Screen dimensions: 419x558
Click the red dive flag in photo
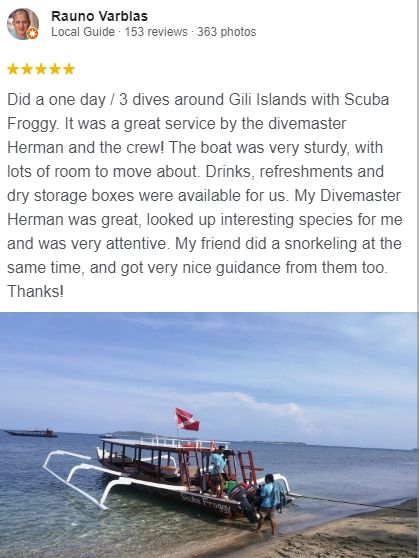pyautogui.click(x=187, y=419)
